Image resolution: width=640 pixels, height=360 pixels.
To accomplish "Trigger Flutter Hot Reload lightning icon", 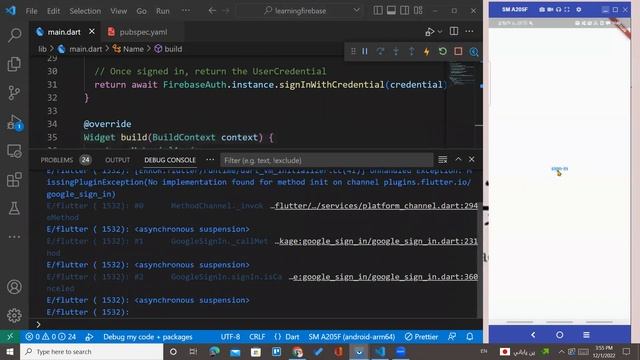I will pyautogui.click(x=427, y=51).
